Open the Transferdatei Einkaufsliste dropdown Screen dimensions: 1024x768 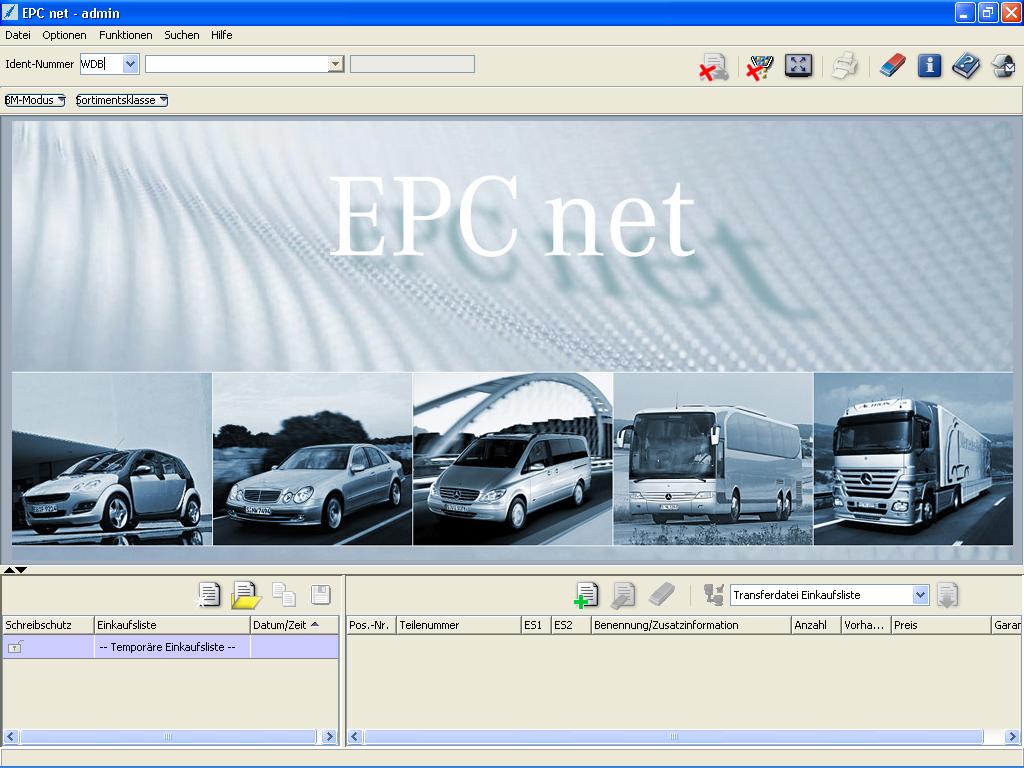[920, 595]
